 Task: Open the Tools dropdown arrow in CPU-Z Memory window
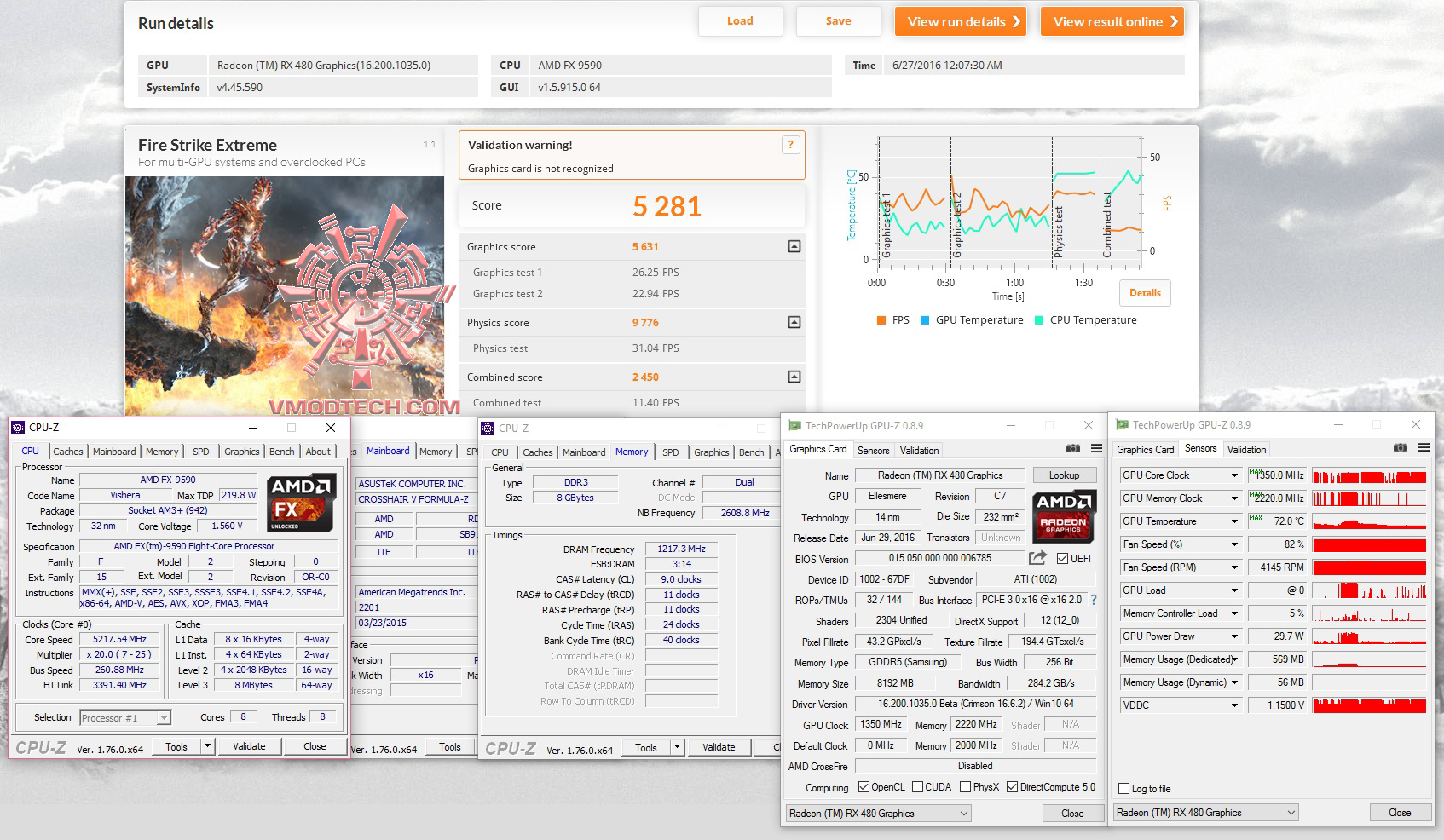677,747
